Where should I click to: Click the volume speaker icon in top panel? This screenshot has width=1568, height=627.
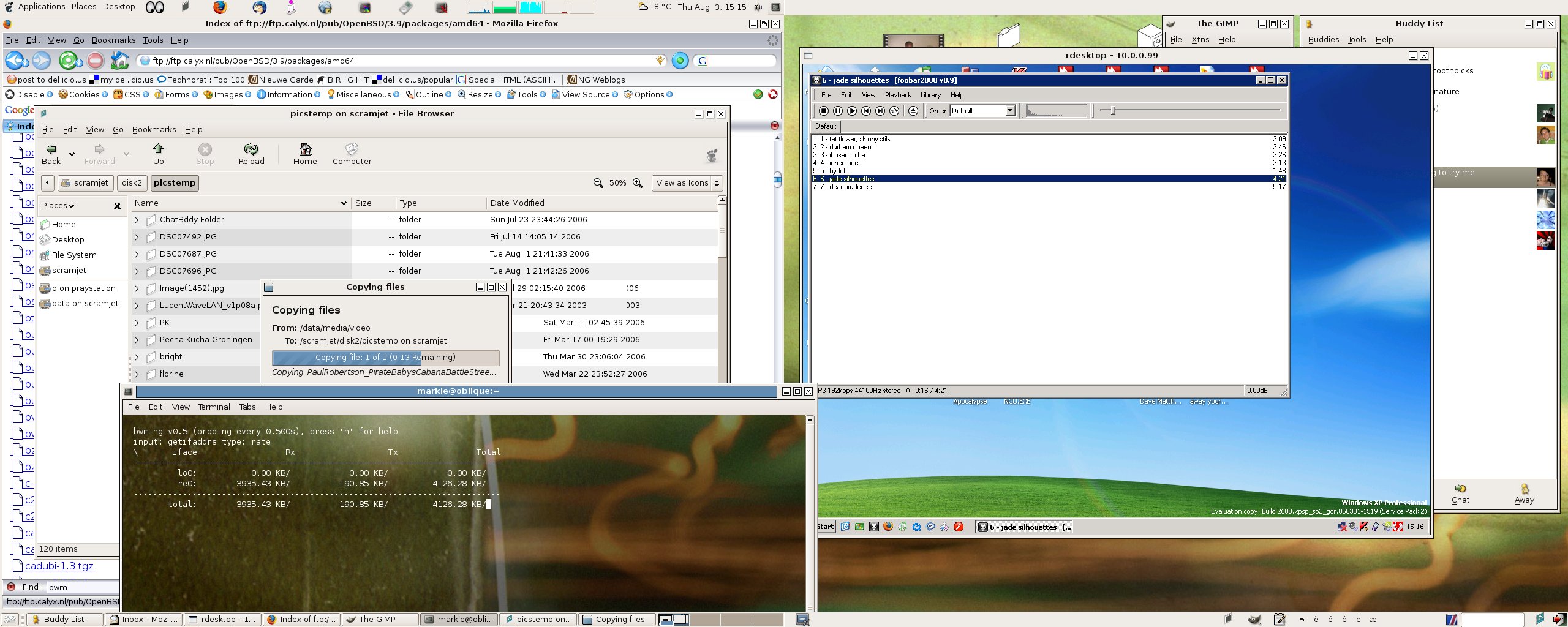pyautogui.click(x=758, y=7)
